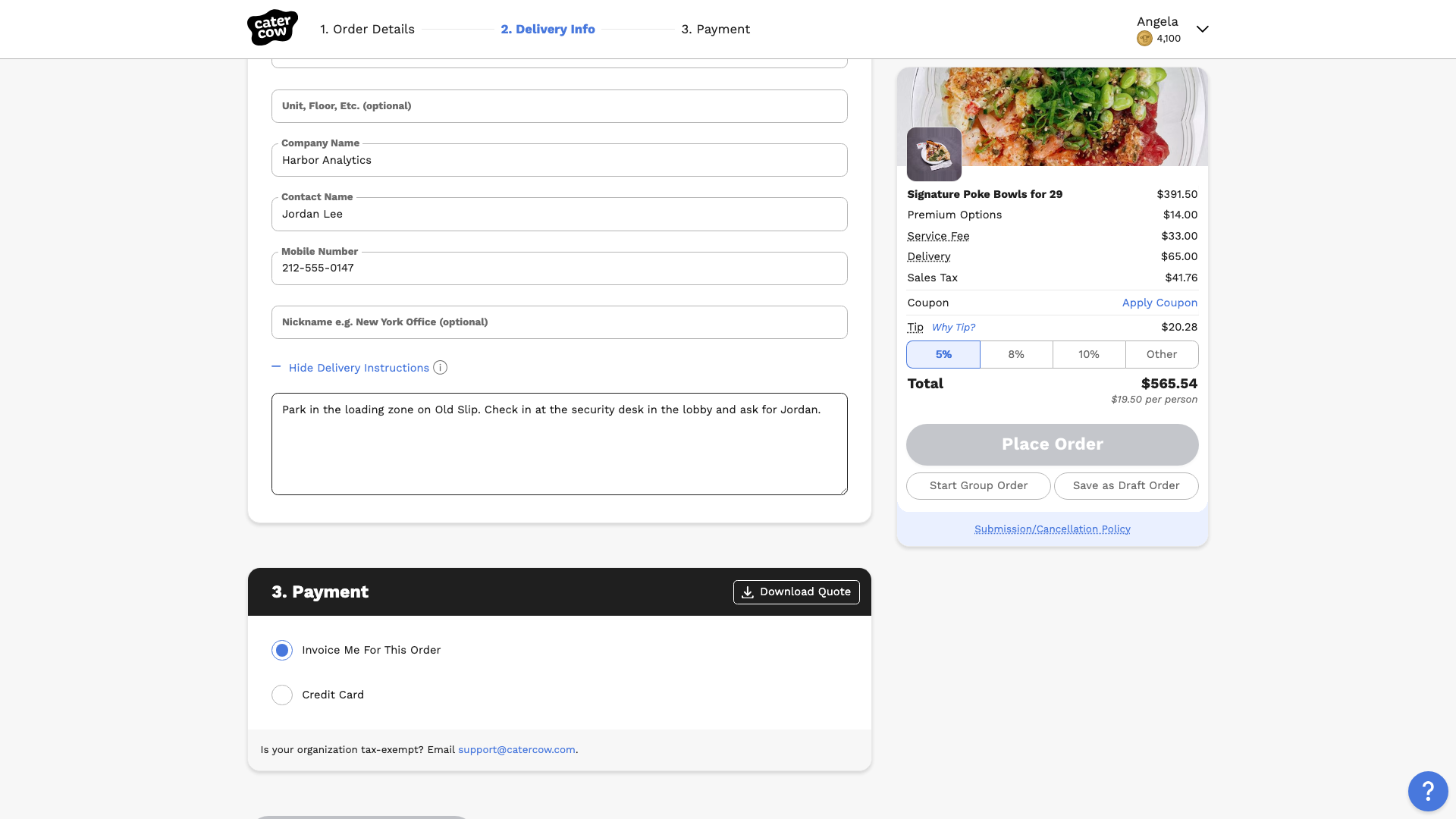Open the help question mark bubble
The image size is (1456, 819).
click(1427, 791)
